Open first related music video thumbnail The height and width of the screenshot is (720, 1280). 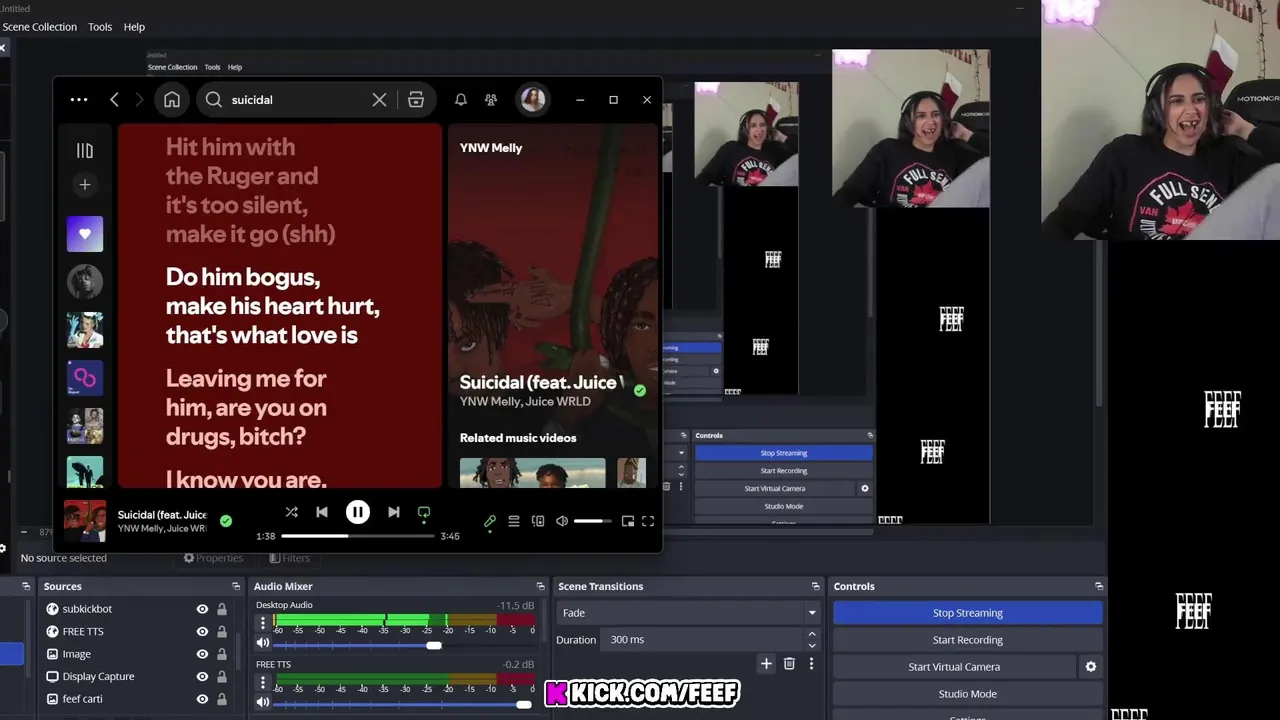tap(532, 473)
